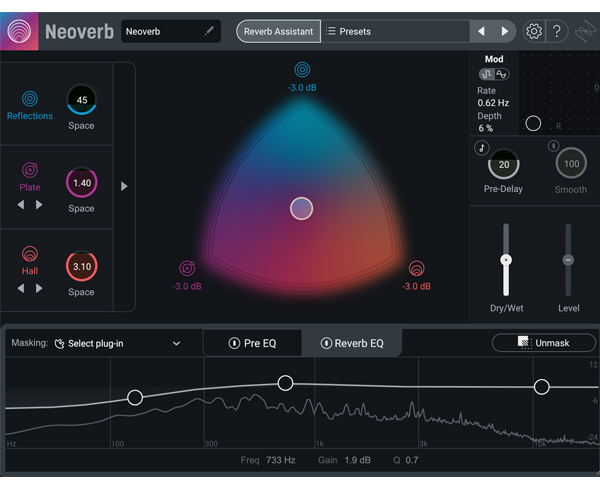Open the Presets list
Viewport: 600px width, 491px height.
(348, 31)
